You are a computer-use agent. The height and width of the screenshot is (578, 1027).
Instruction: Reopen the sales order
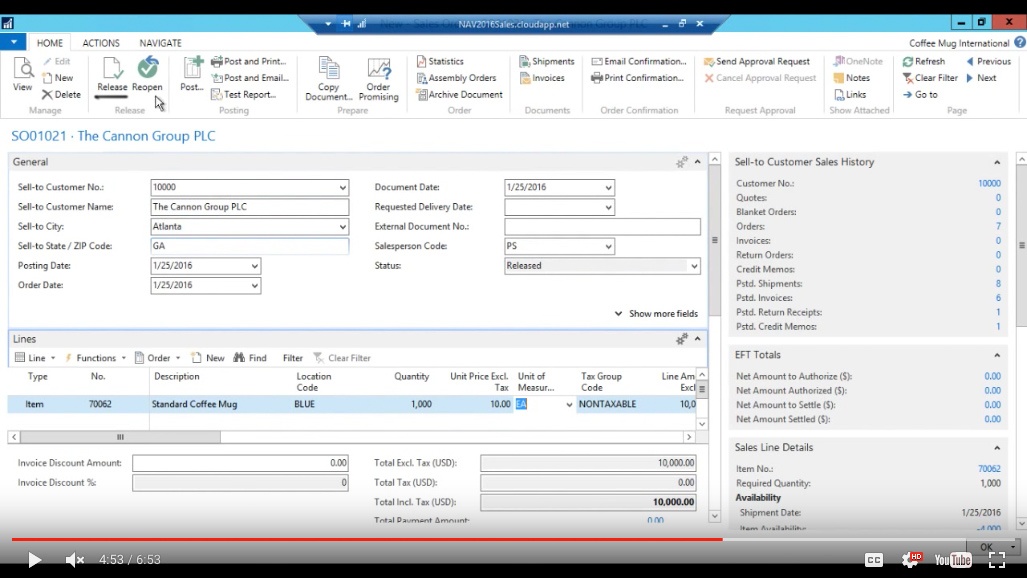tap(147, 74)
